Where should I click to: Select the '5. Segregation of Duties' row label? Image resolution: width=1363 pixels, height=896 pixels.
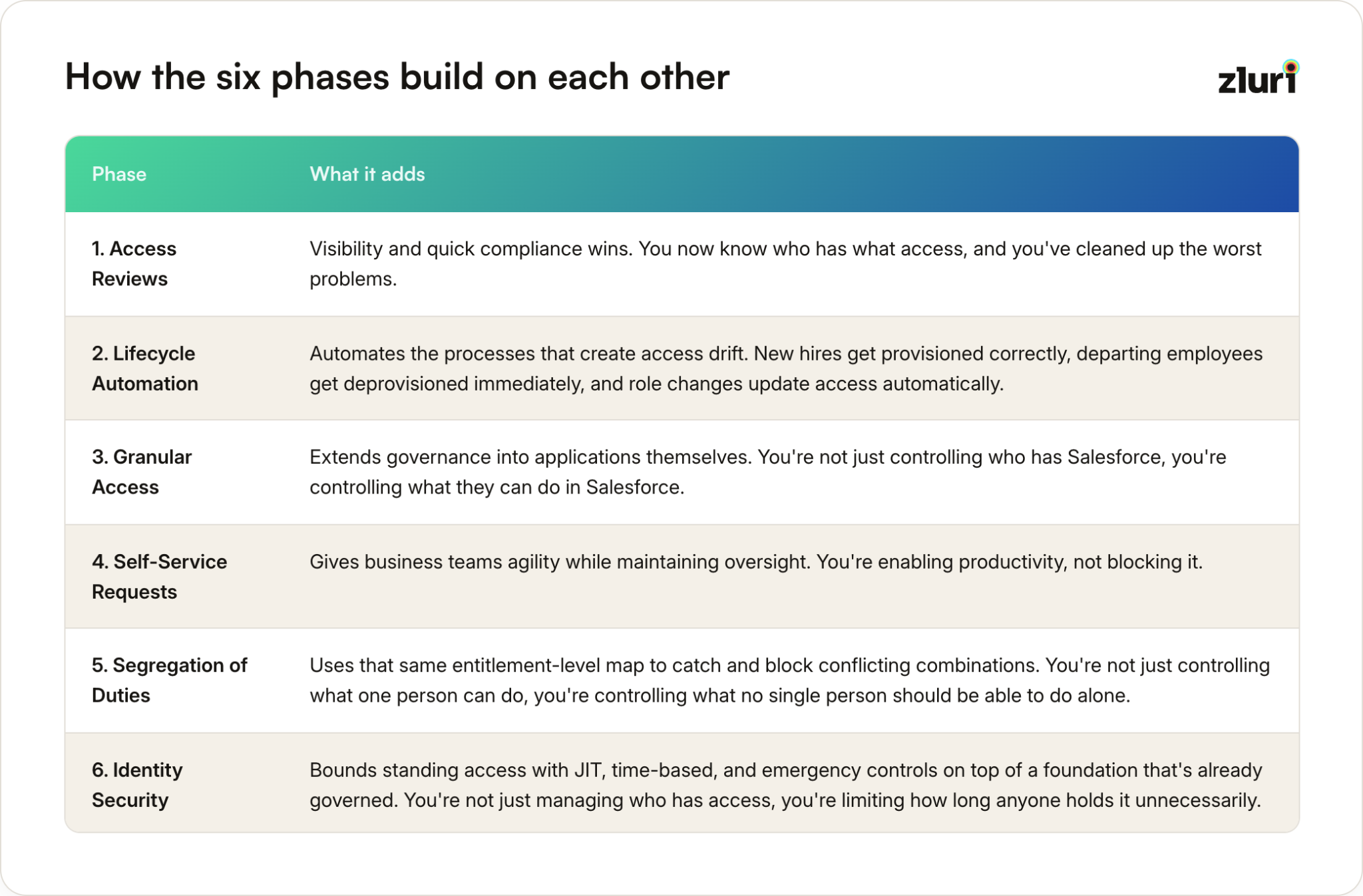(170, 680)
